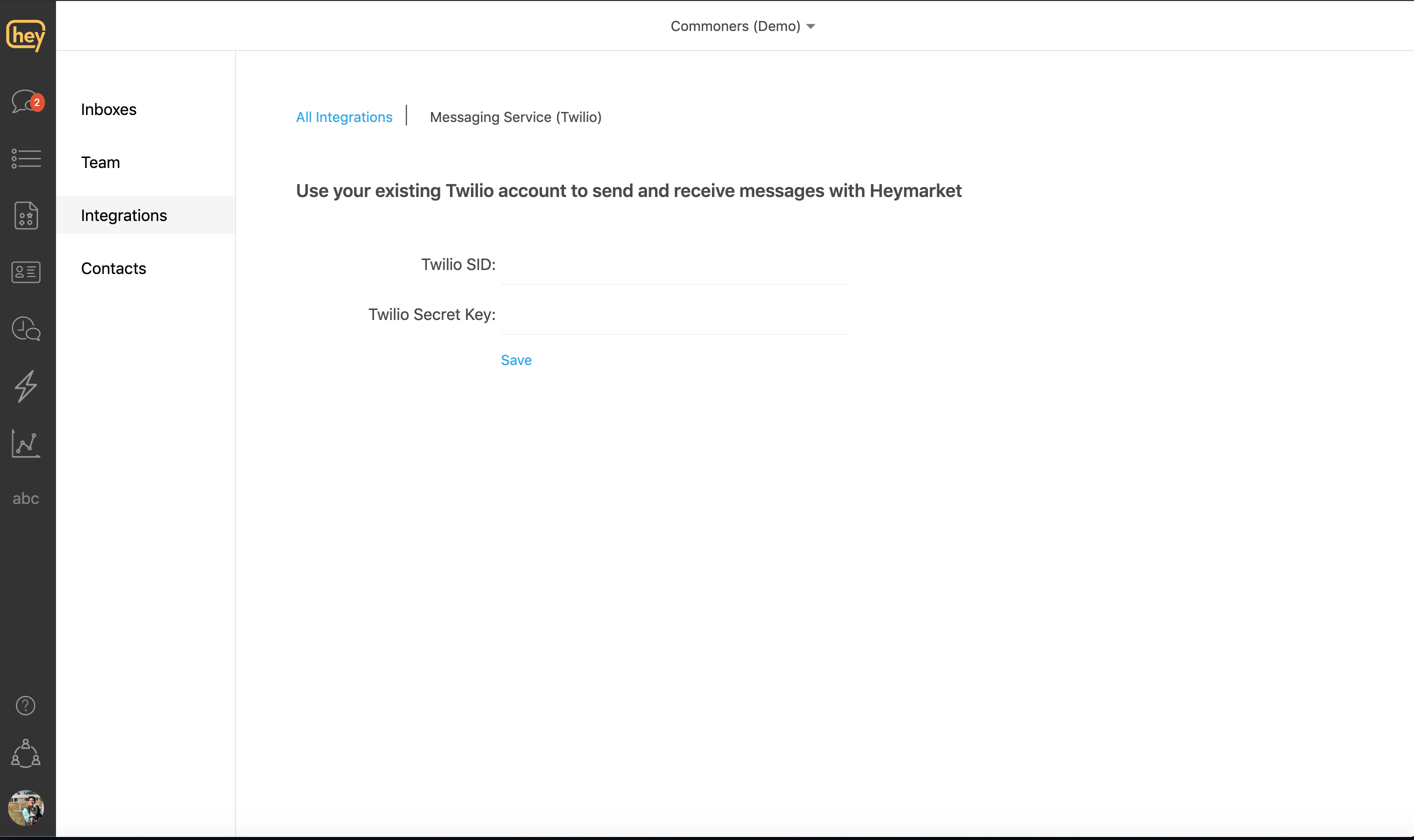Open the templates document icon
This screenshot has height=840, width=1414.
pyautogui.click(x=26, y=215)
